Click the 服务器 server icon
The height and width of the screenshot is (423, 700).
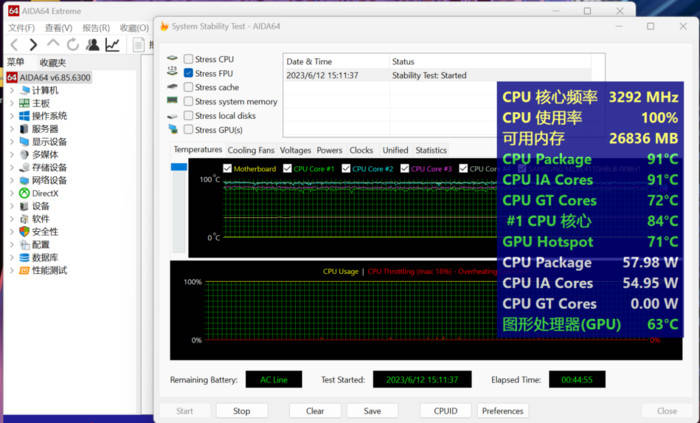coord(25,129)
